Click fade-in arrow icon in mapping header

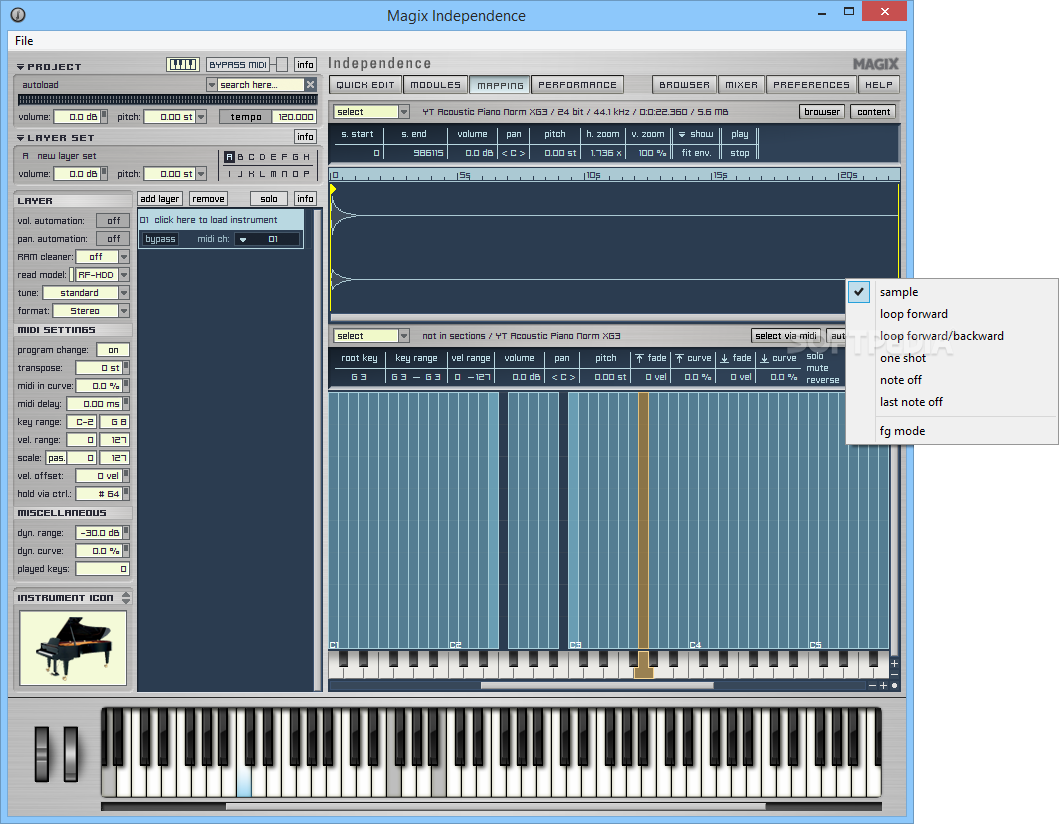click(x=639, y=359)
